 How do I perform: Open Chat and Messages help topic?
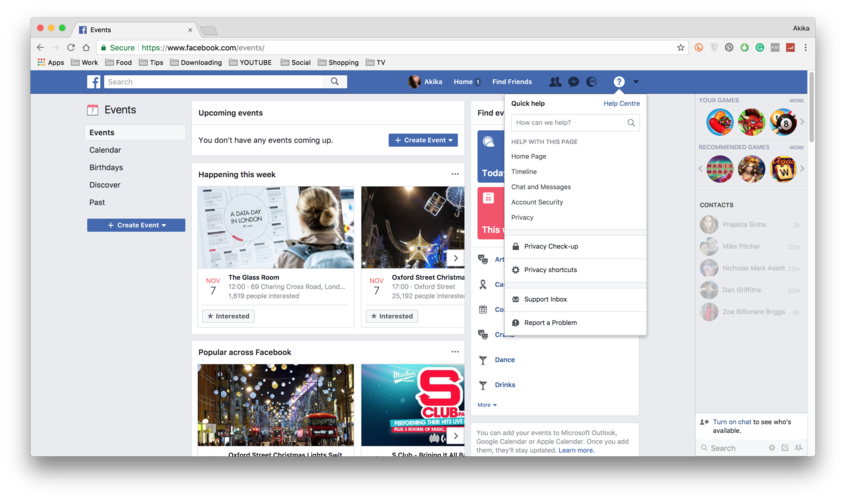click(541, 187)
